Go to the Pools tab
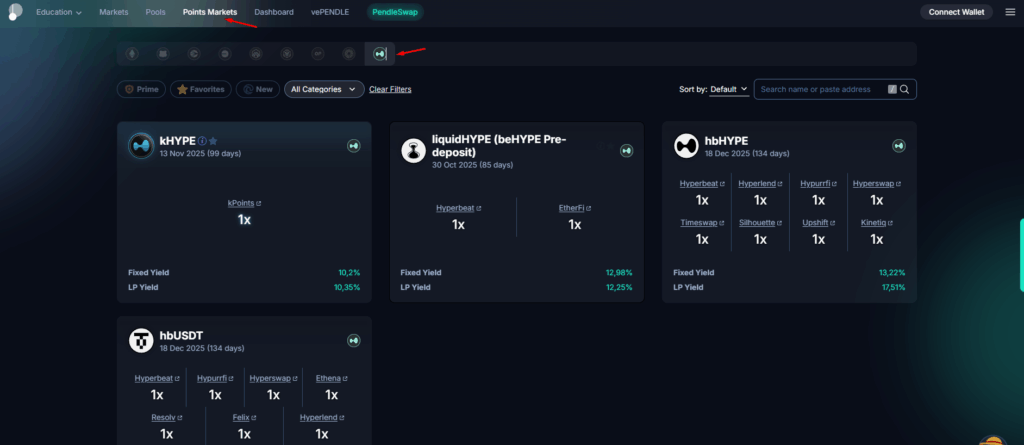This screenshot has height=445, width=1024. tap(155, 12)
